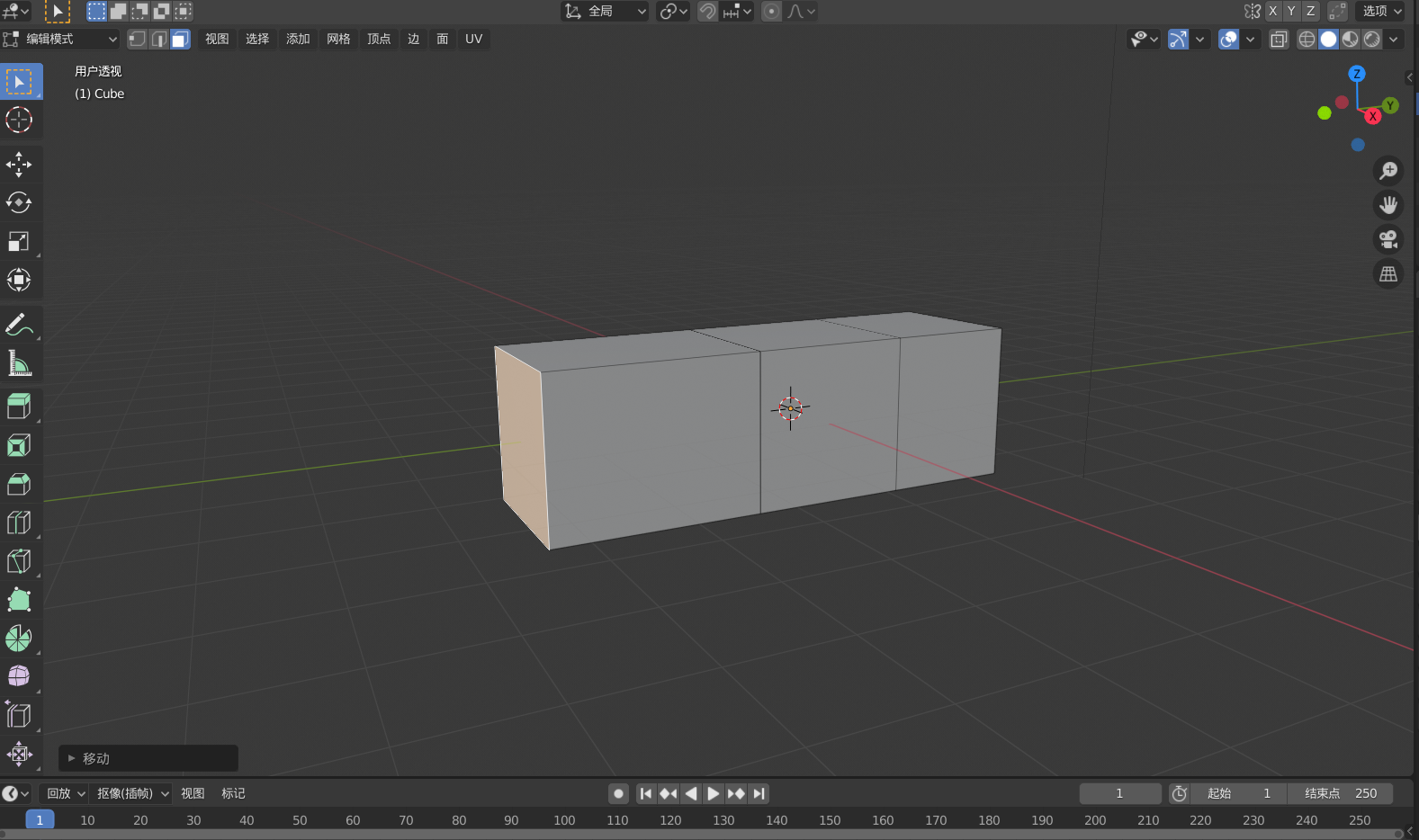Pick the Scale tool

coord(20,241)
